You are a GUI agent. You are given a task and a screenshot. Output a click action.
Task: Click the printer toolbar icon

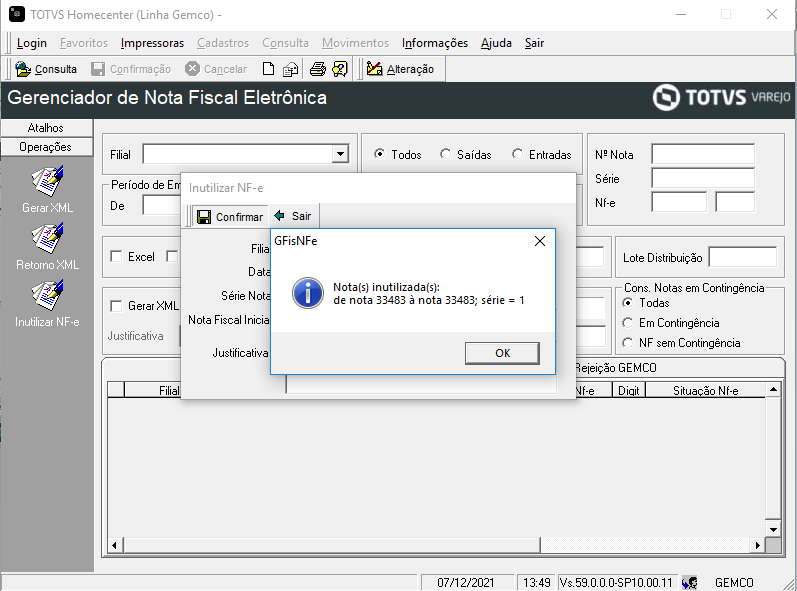coord(318,69)
